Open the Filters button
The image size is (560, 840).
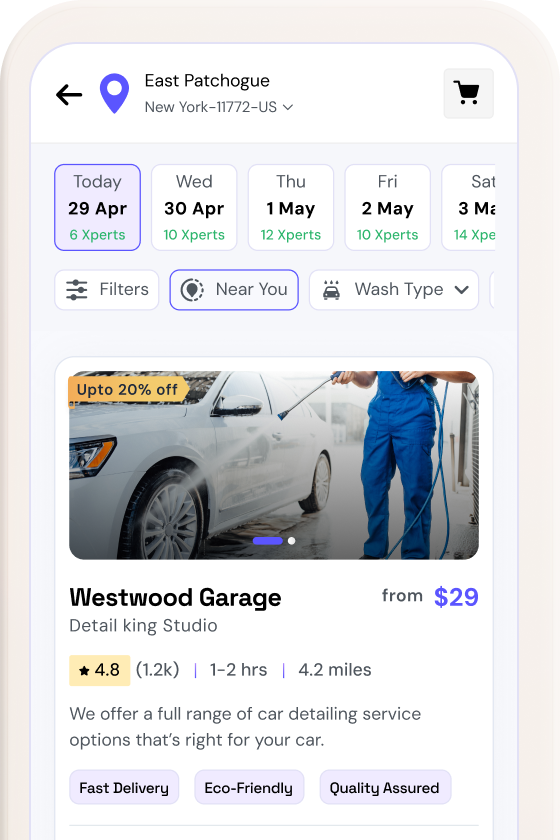[x=107, y=290]
